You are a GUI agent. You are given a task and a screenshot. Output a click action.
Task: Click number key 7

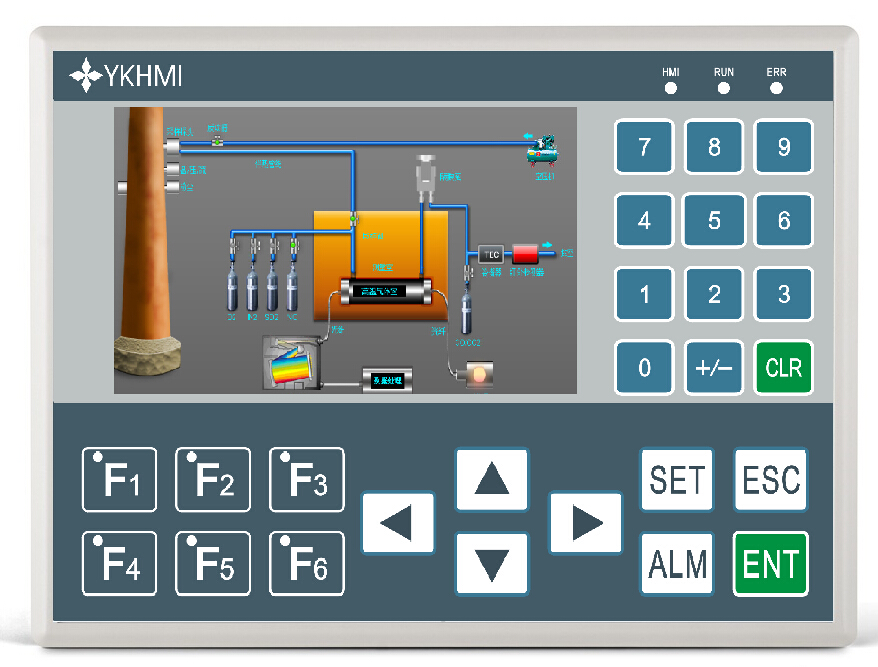coord(645,147)
